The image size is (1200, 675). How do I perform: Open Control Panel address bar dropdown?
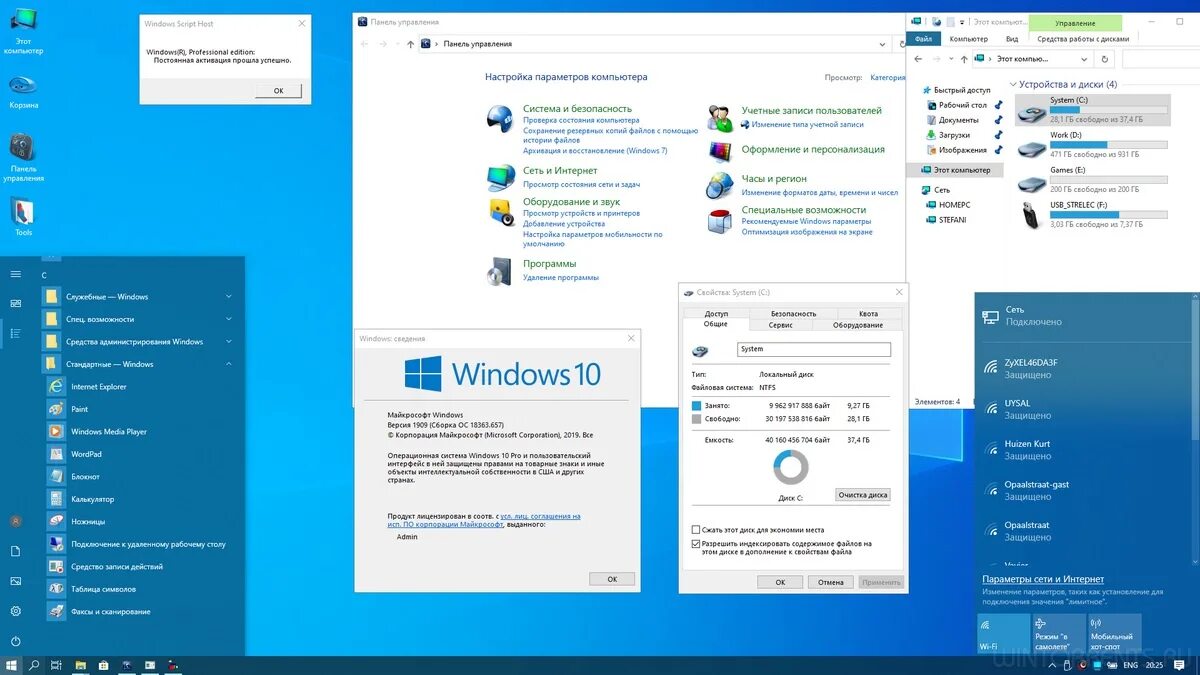pyautogui.click(x=881, y=44)
